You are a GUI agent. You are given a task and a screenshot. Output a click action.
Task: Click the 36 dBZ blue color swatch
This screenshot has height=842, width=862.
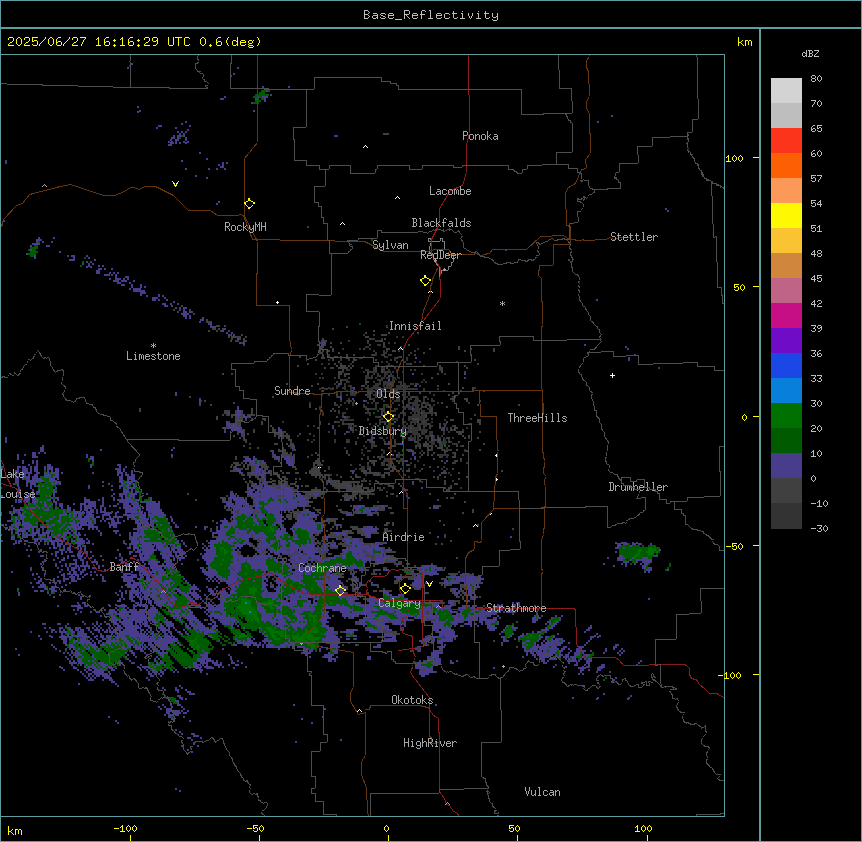786,365
